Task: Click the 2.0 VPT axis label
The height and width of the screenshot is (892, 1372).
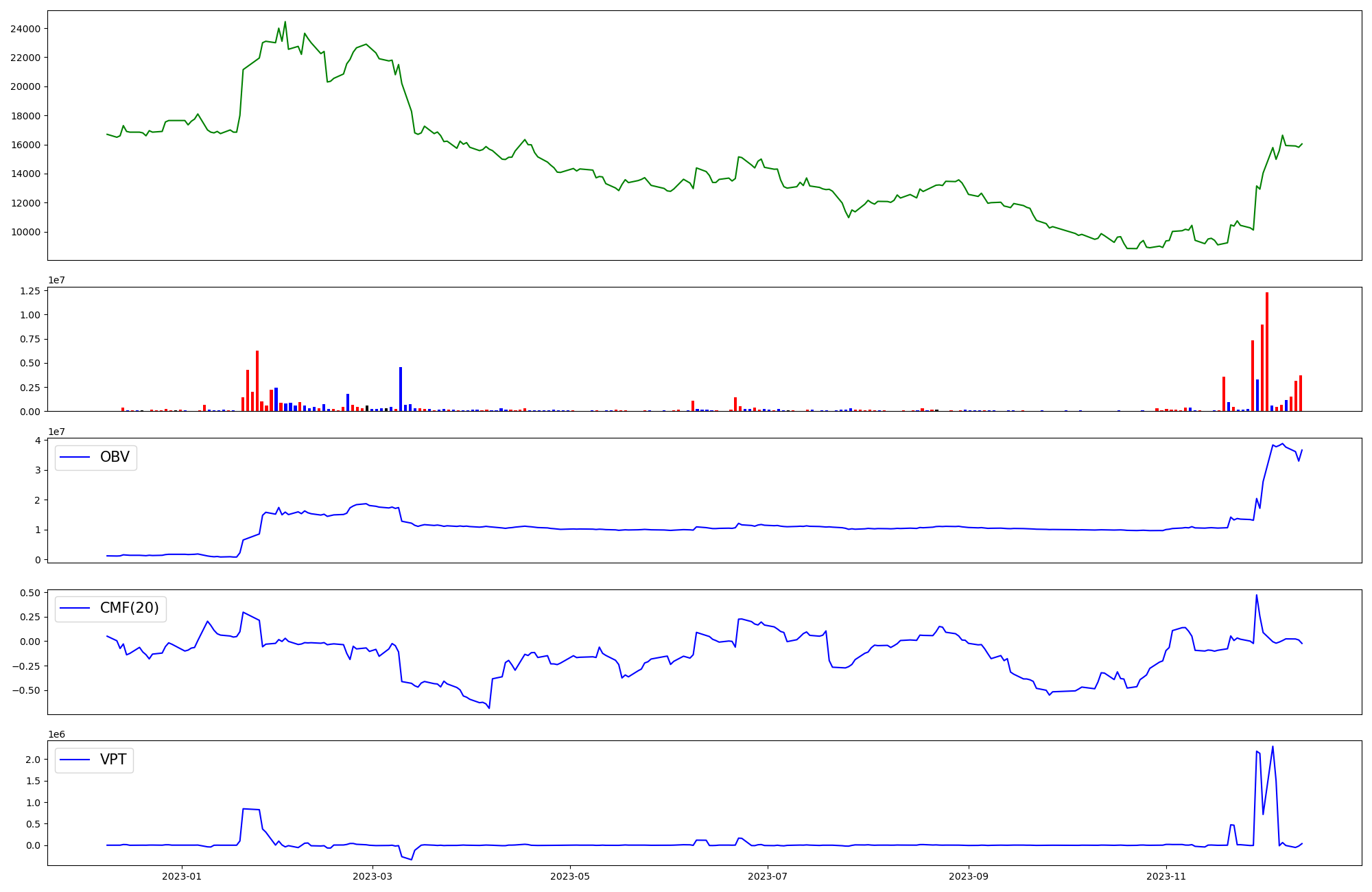Action: click(33, 760)
